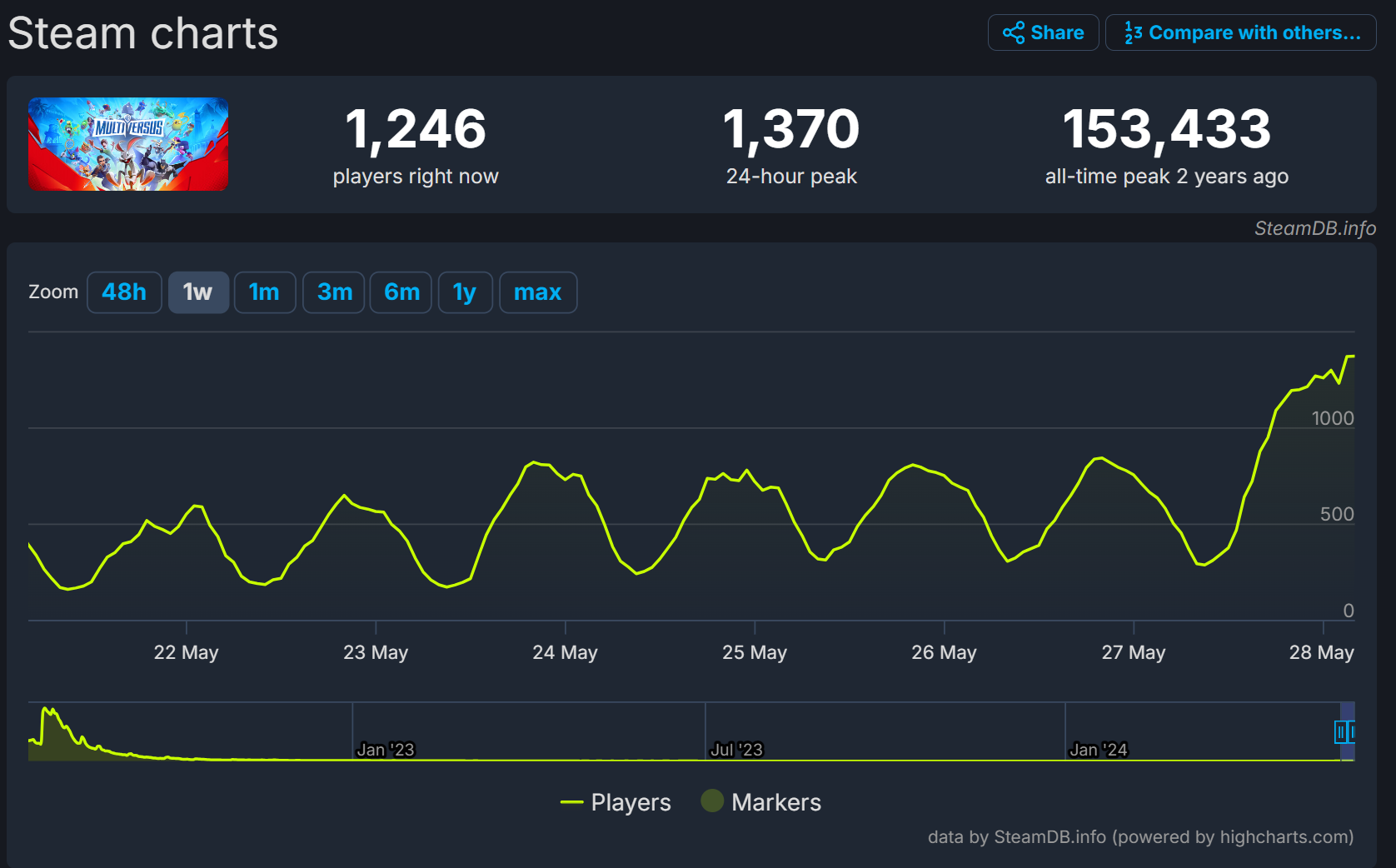Show the 6m zoom range
Screen dimensions: 1396x868
pos(401,292)
